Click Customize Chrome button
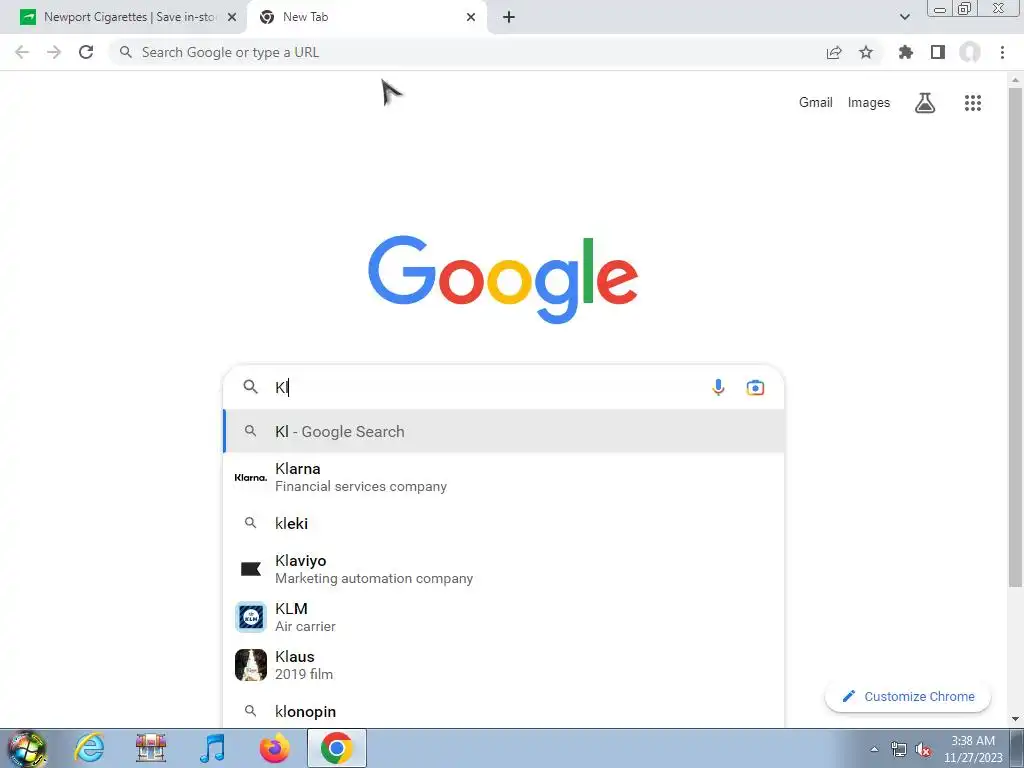This screenshot has height=768, width=1024. [908, 696]
